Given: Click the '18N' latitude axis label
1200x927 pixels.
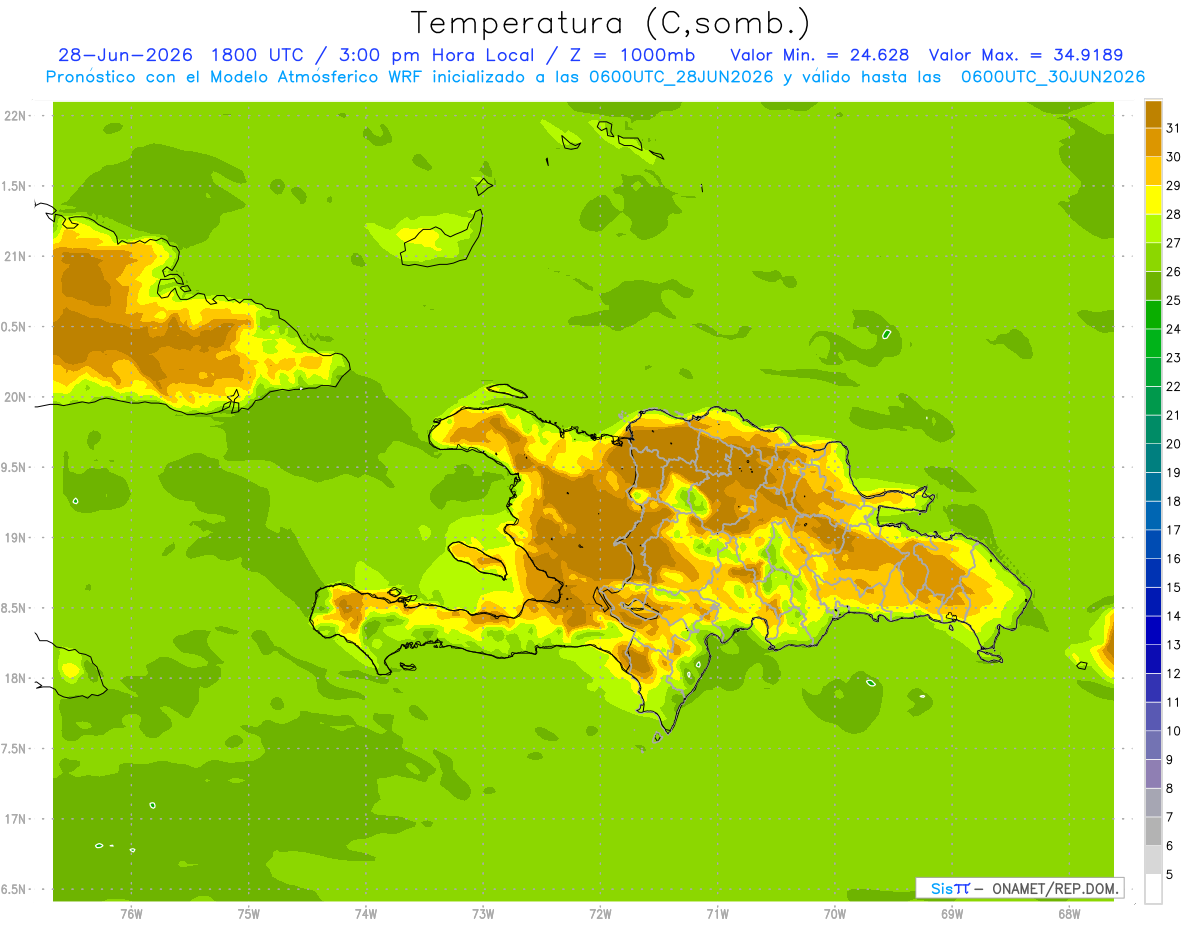Looking at the screenshot, I should 14,678.
